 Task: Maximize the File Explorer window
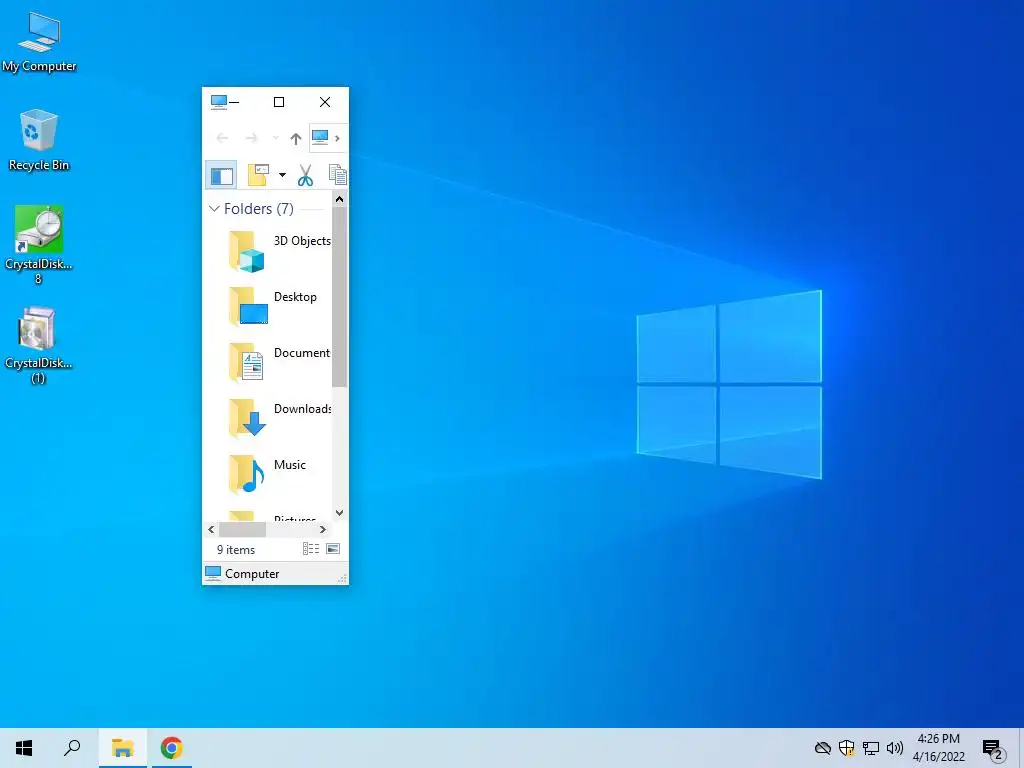(279, 102)
